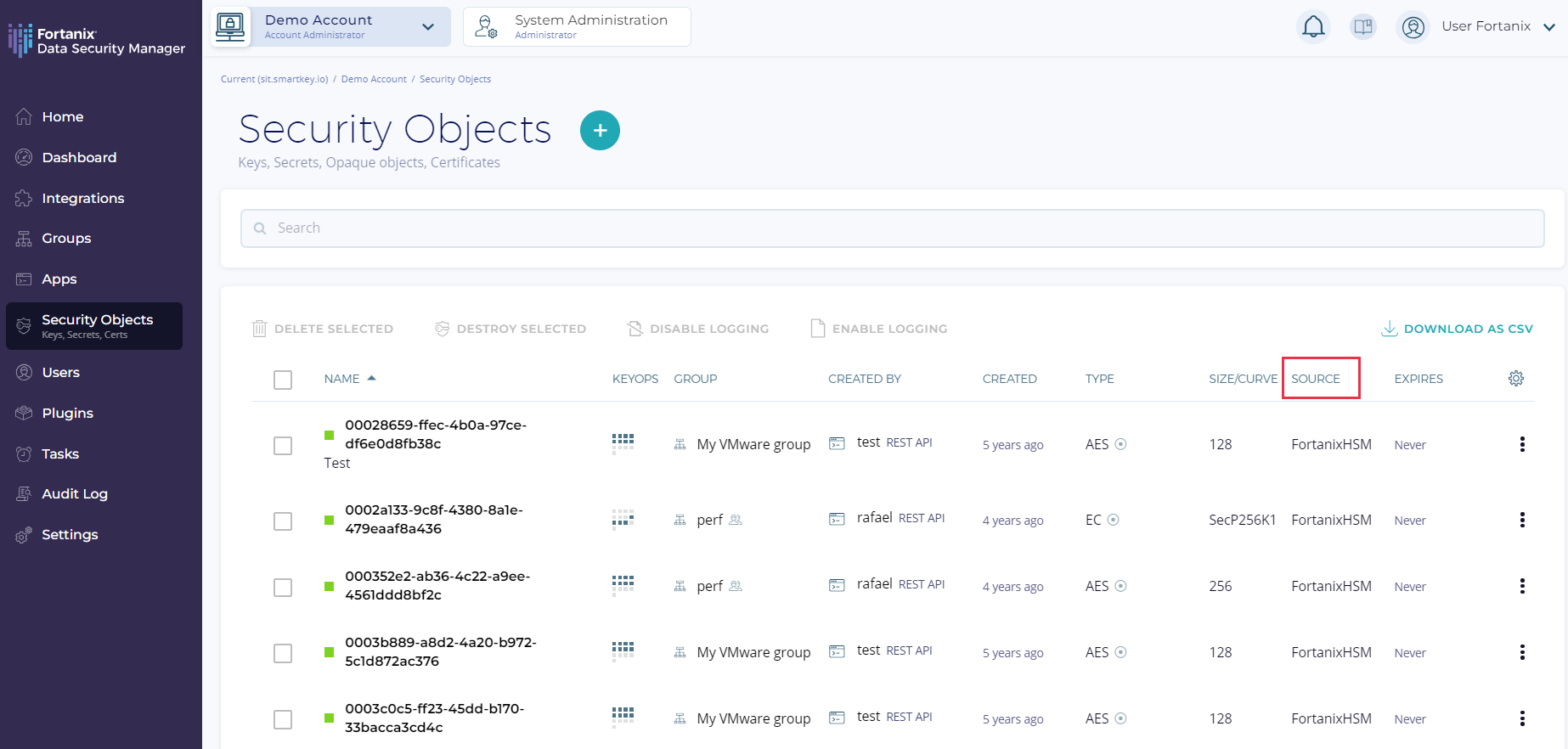Go to Audit Log in sidebar
1568x749 pixels.
[75, 494]
